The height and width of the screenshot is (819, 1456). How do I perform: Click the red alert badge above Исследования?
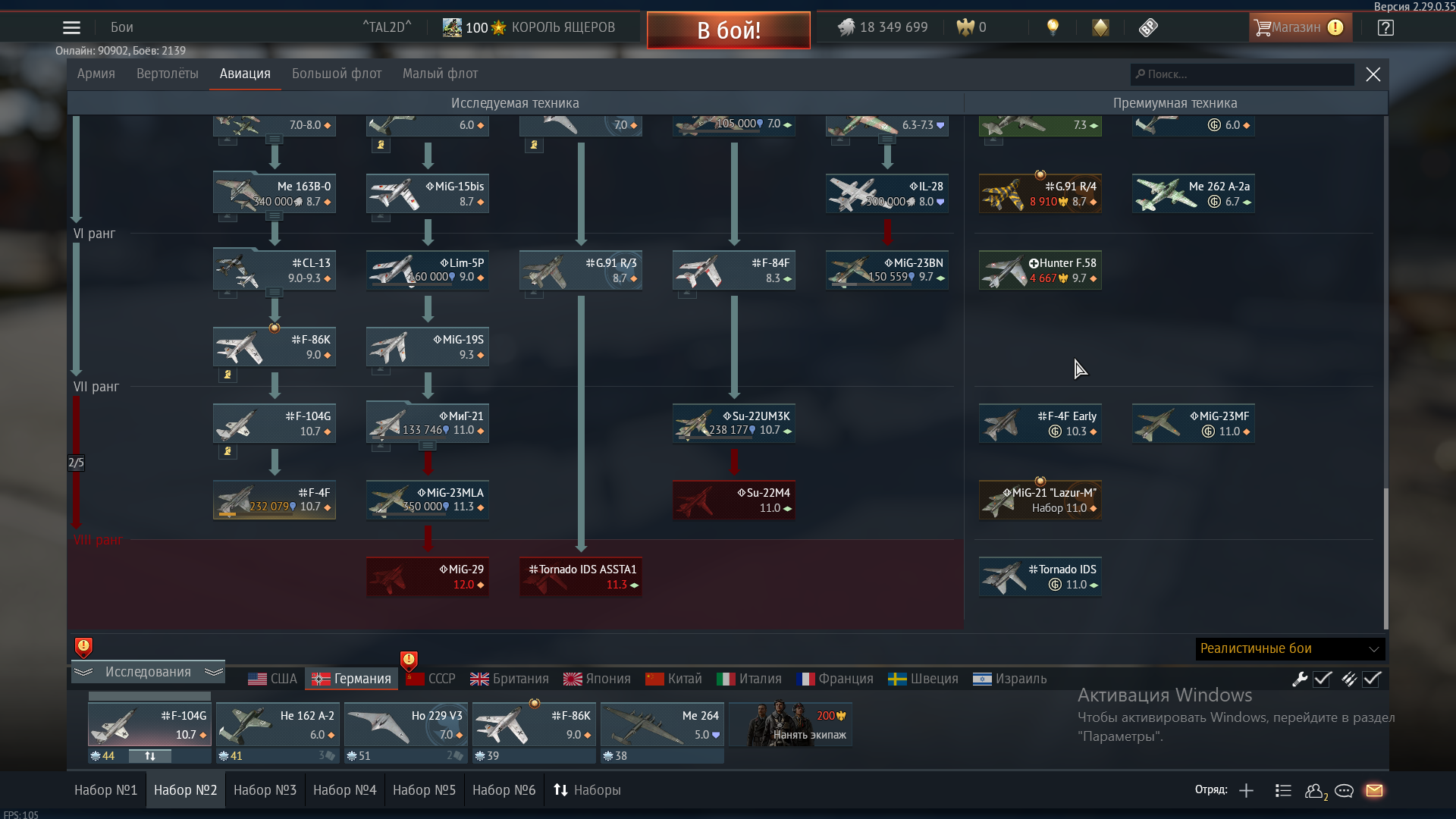click(x=83, y=647)
